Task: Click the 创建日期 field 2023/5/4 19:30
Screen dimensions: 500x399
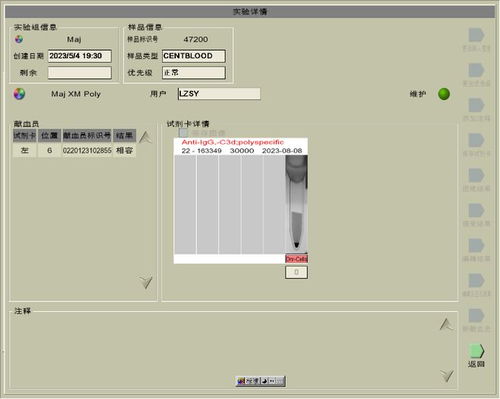Action: [x=80, y=56]
